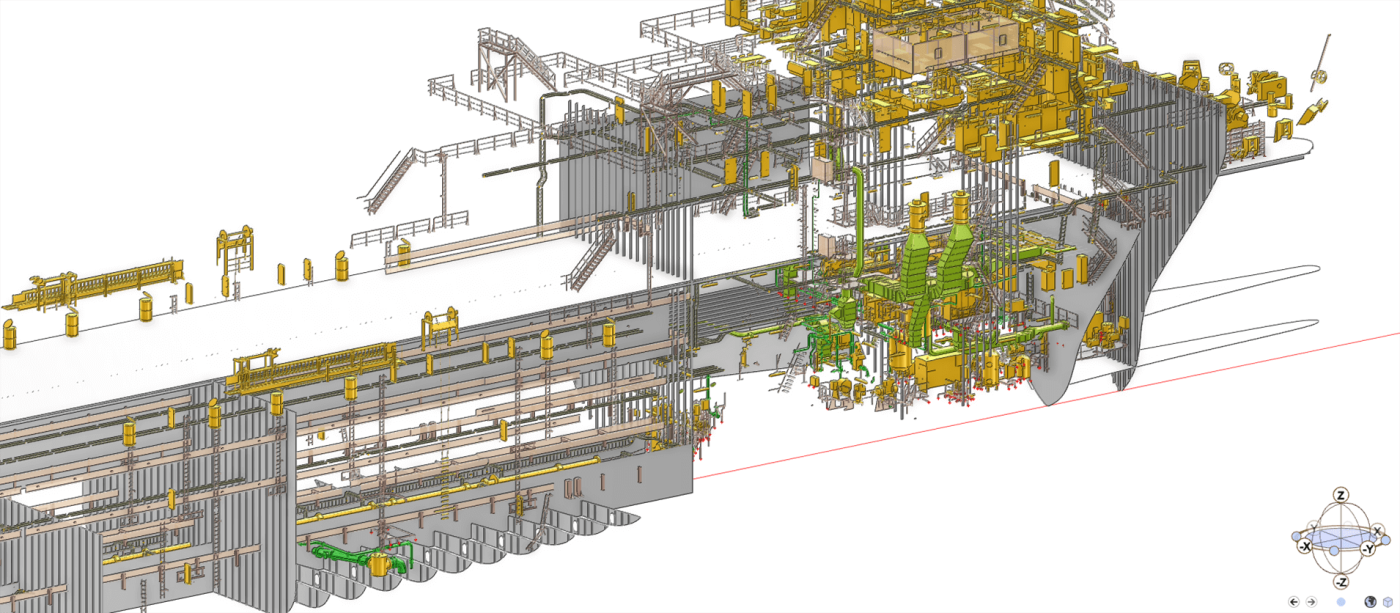Go to next view with the right arrow

click(1311, 602)
